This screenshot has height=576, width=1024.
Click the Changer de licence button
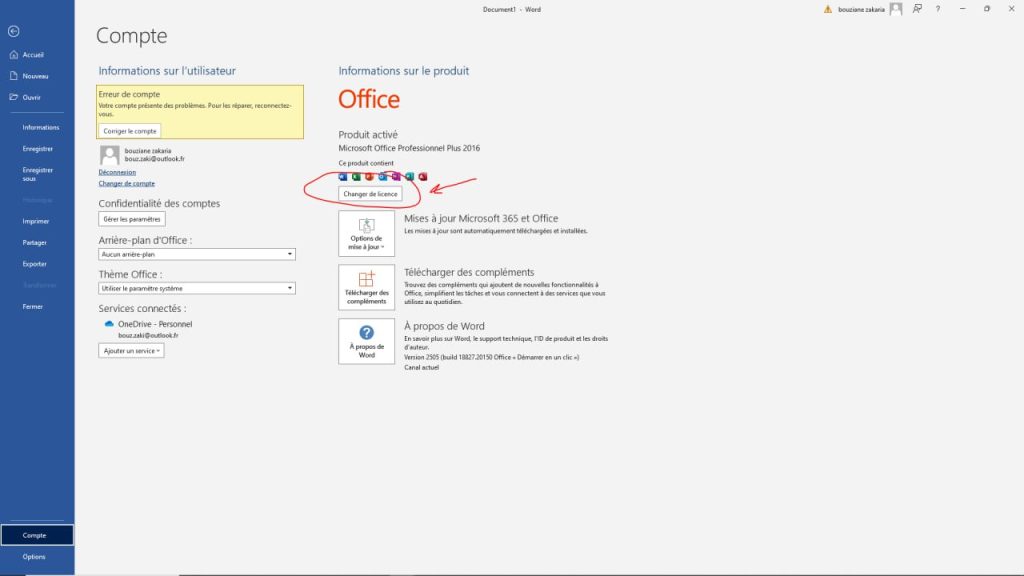click(x=370, y=194)
